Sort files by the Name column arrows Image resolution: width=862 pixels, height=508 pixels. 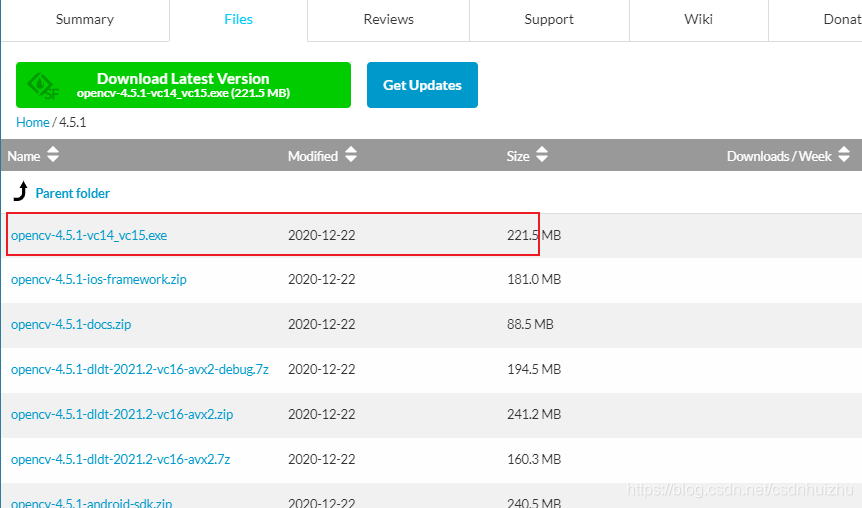[x=53, y=154]
